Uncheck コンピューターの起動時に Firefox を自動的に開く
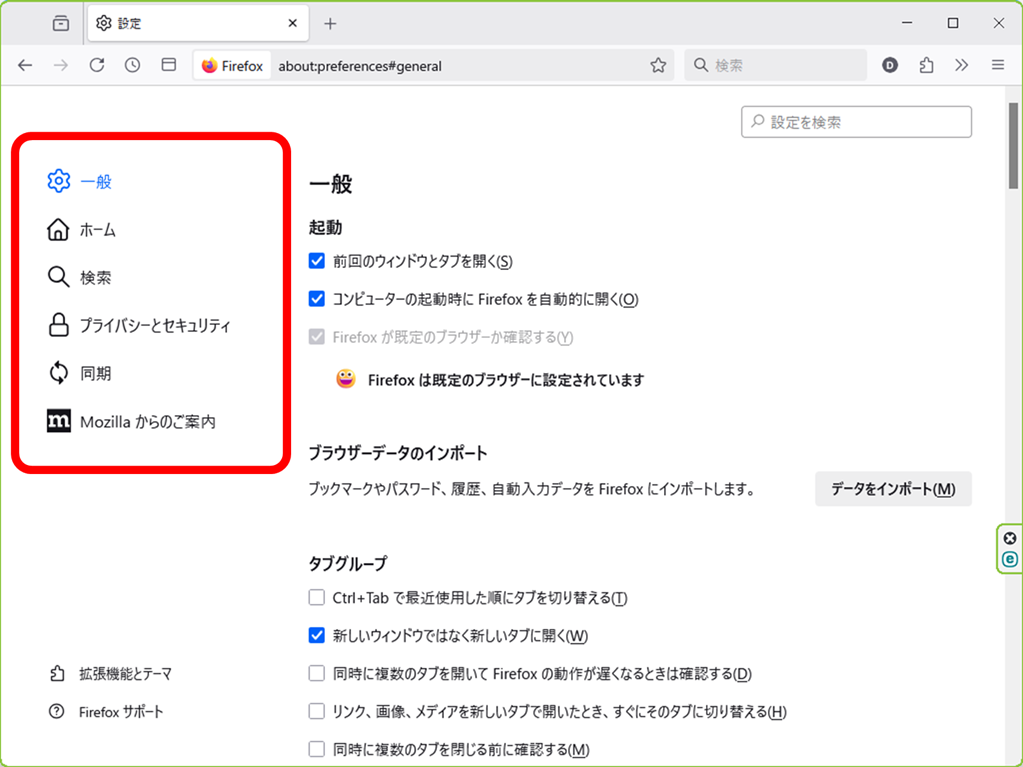 click(316, 299)
